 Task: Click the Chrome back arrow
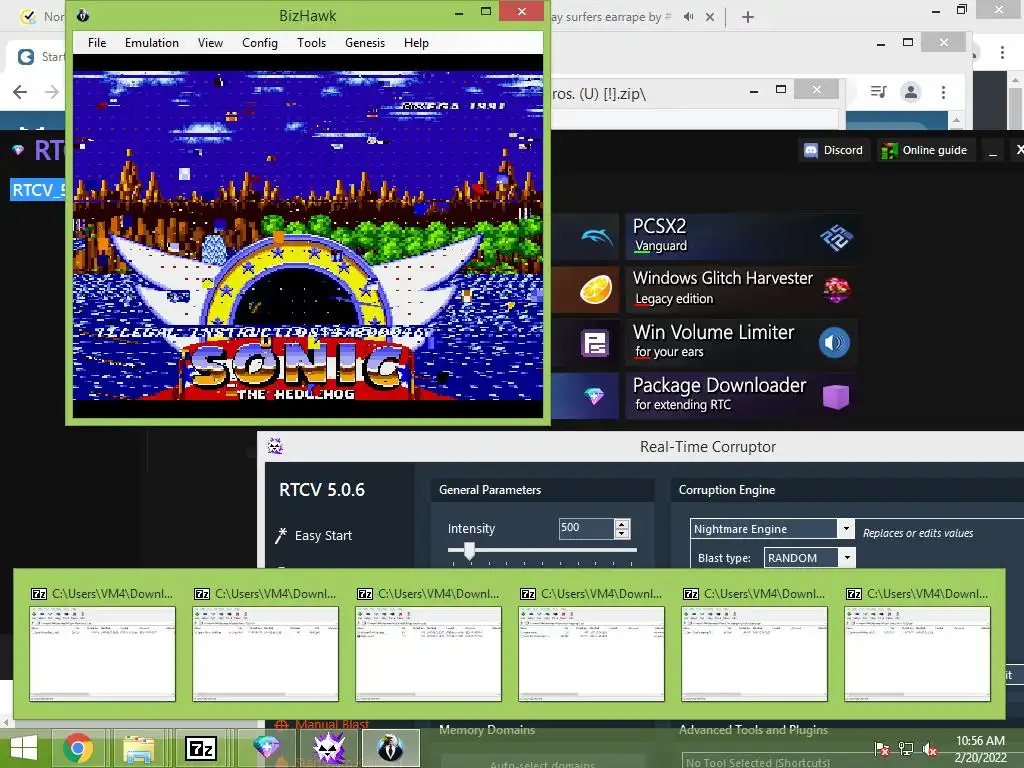click(x=20, y=92)
